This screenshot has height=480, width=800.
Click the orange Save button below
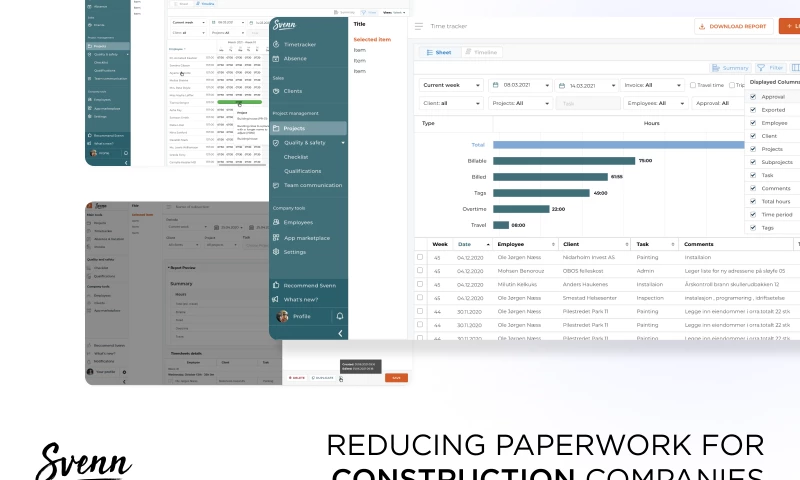(x=396, y=378)
